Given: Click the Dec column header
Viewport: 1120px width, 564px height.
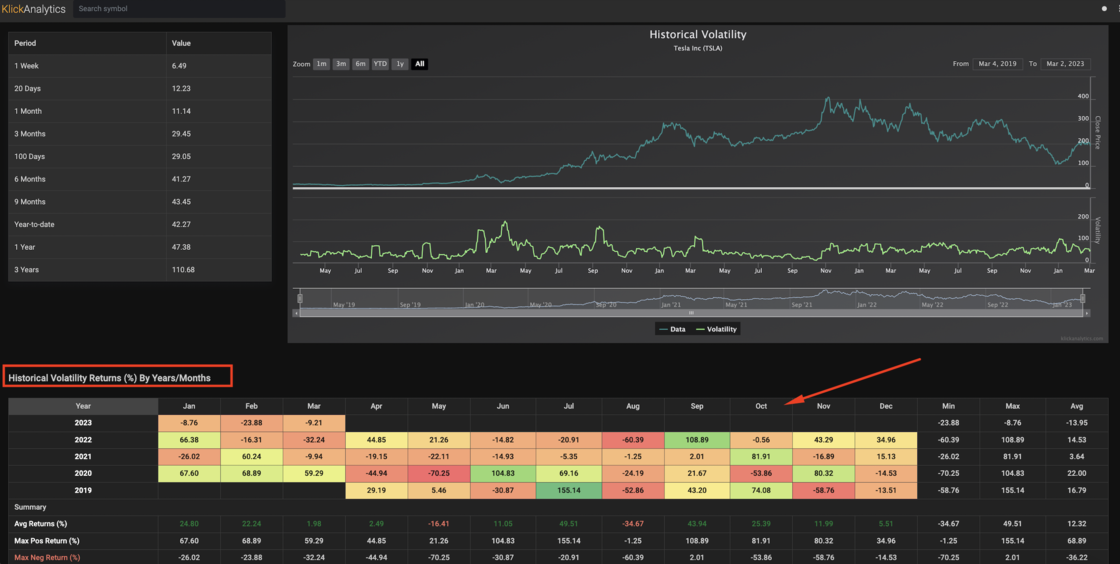Looking at the screenshot, I should tap(886, 406).
